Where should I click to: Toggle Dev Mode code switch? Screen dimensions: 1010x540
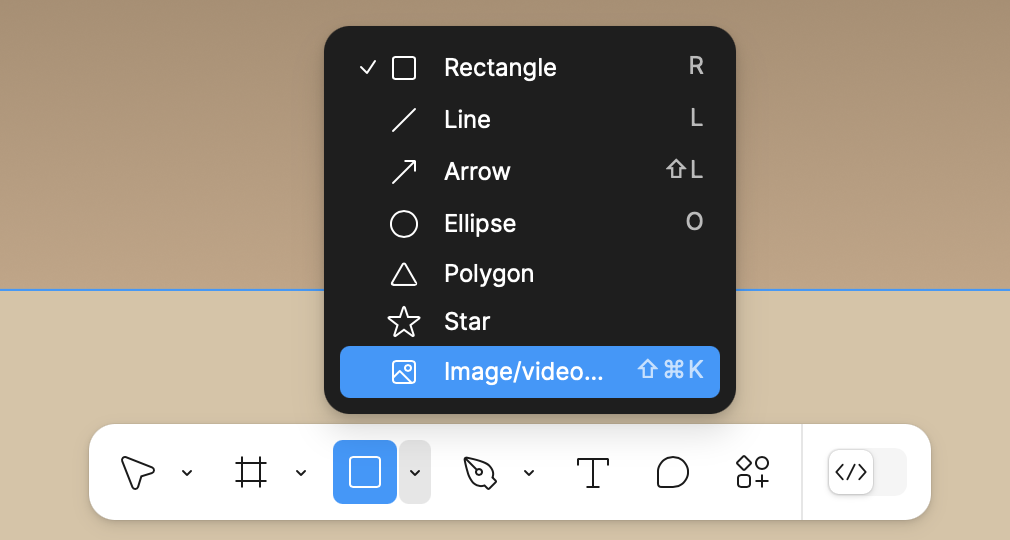[867, 472]
